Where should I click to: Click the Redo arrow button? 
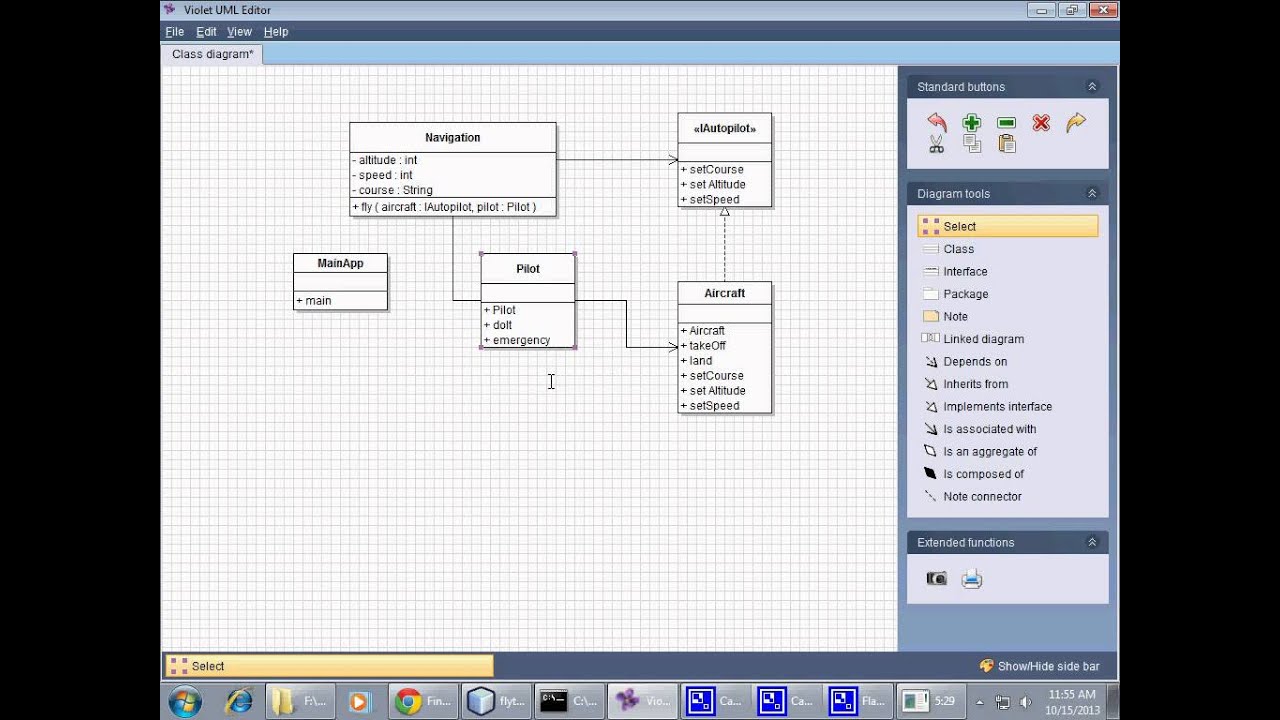[x=1076, y=122]
